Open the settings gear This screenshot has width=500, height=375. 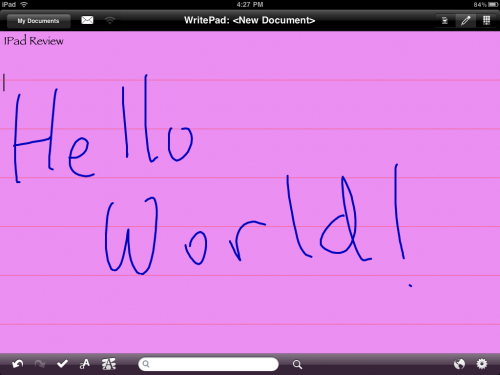click(x=482, y=364)
